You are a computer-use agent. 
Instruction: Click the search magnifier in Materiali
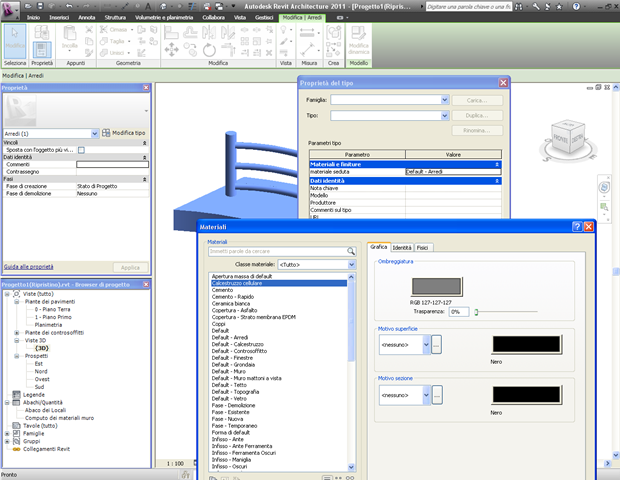pyautogui.click(x=352, y=252)
